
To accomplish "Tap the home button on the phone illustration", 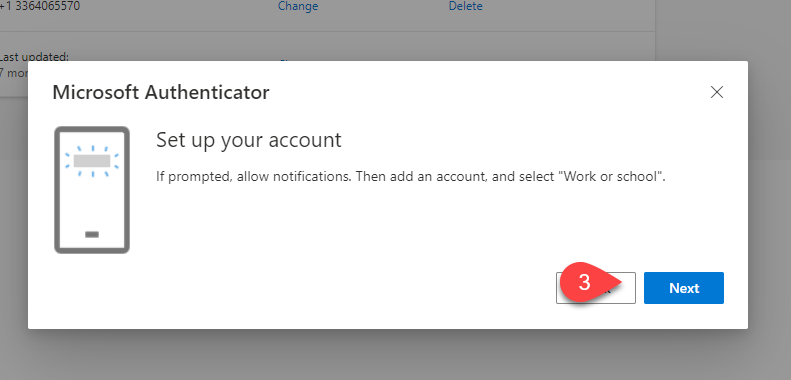I will (x=92, y=235).
